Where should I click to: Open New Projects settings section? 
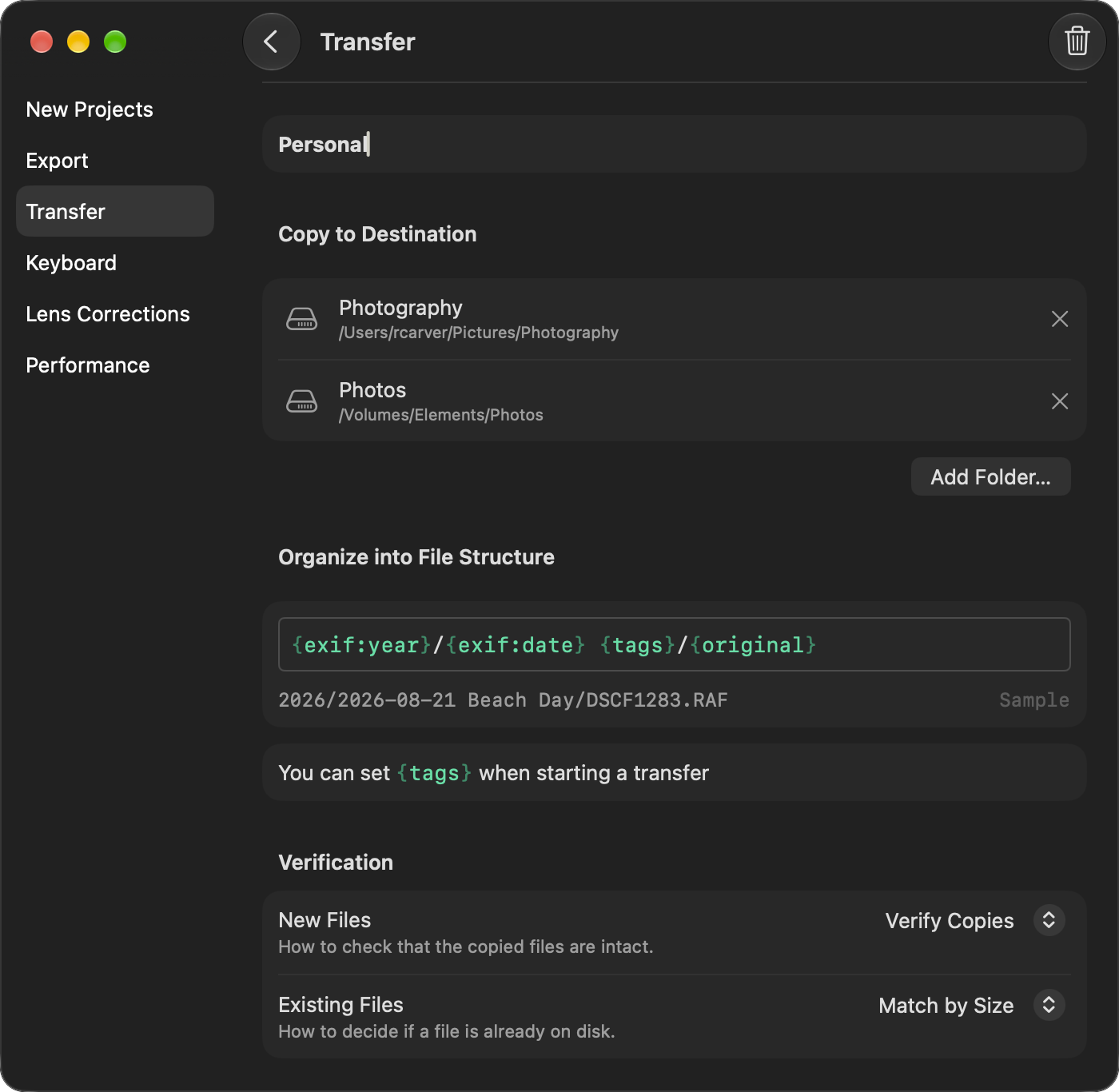115,110
